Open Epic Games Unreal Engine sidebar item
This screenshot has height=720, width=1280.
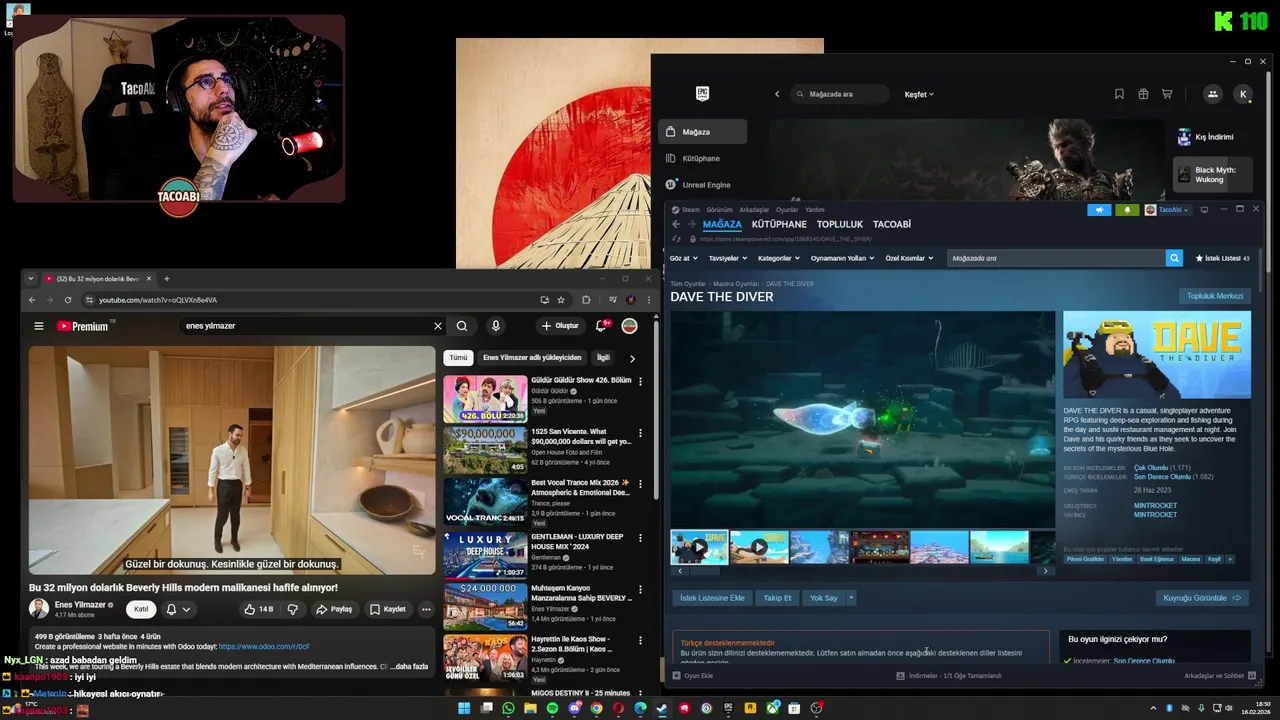pos(706,185)
